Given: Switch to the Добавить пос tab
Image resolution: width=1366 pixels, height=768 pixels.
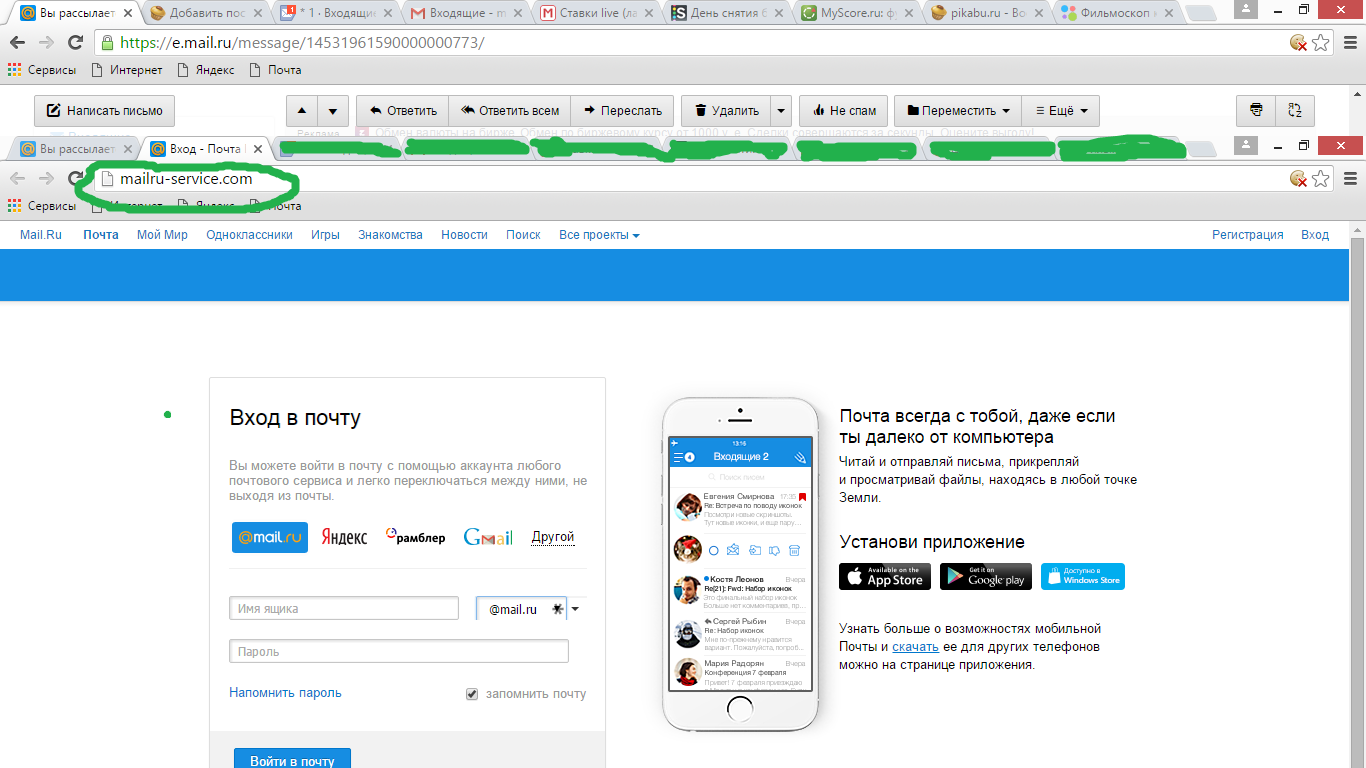Looking at the screenshot, I should [204, 13].
